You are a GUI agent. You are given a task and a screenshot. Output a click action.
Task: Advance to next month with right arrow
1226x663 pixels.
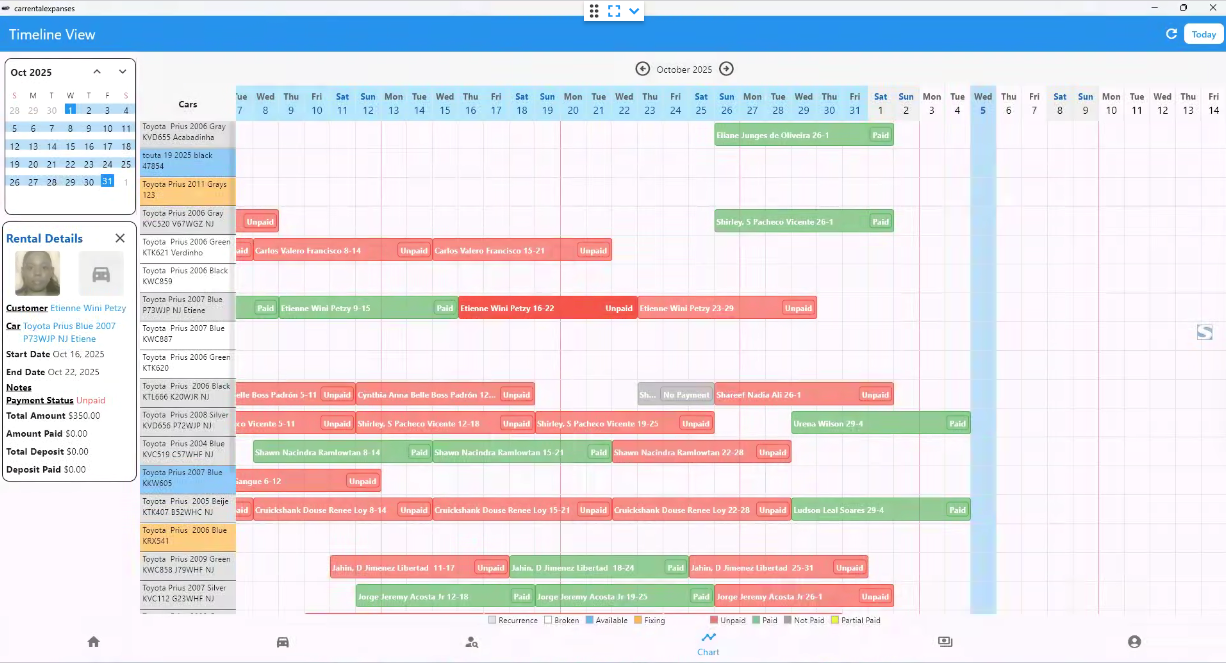coord(727,69)
